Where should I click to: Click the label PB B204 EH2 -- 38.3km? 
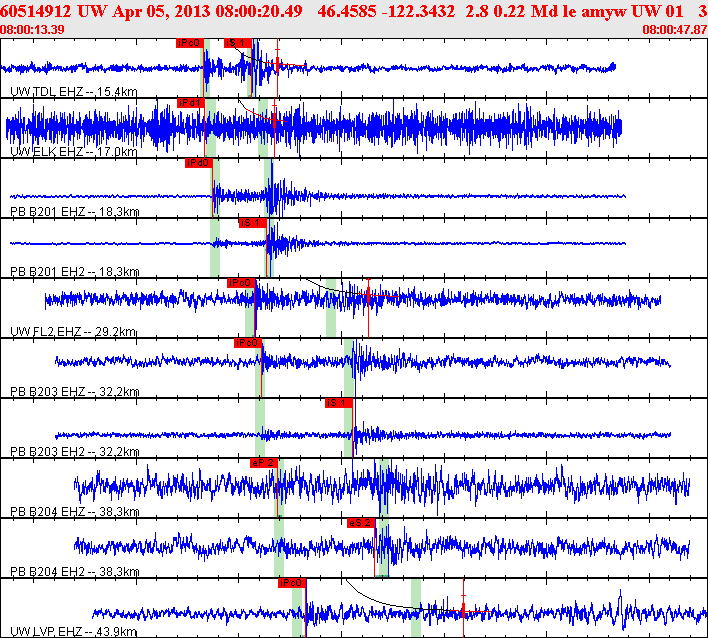75,572
